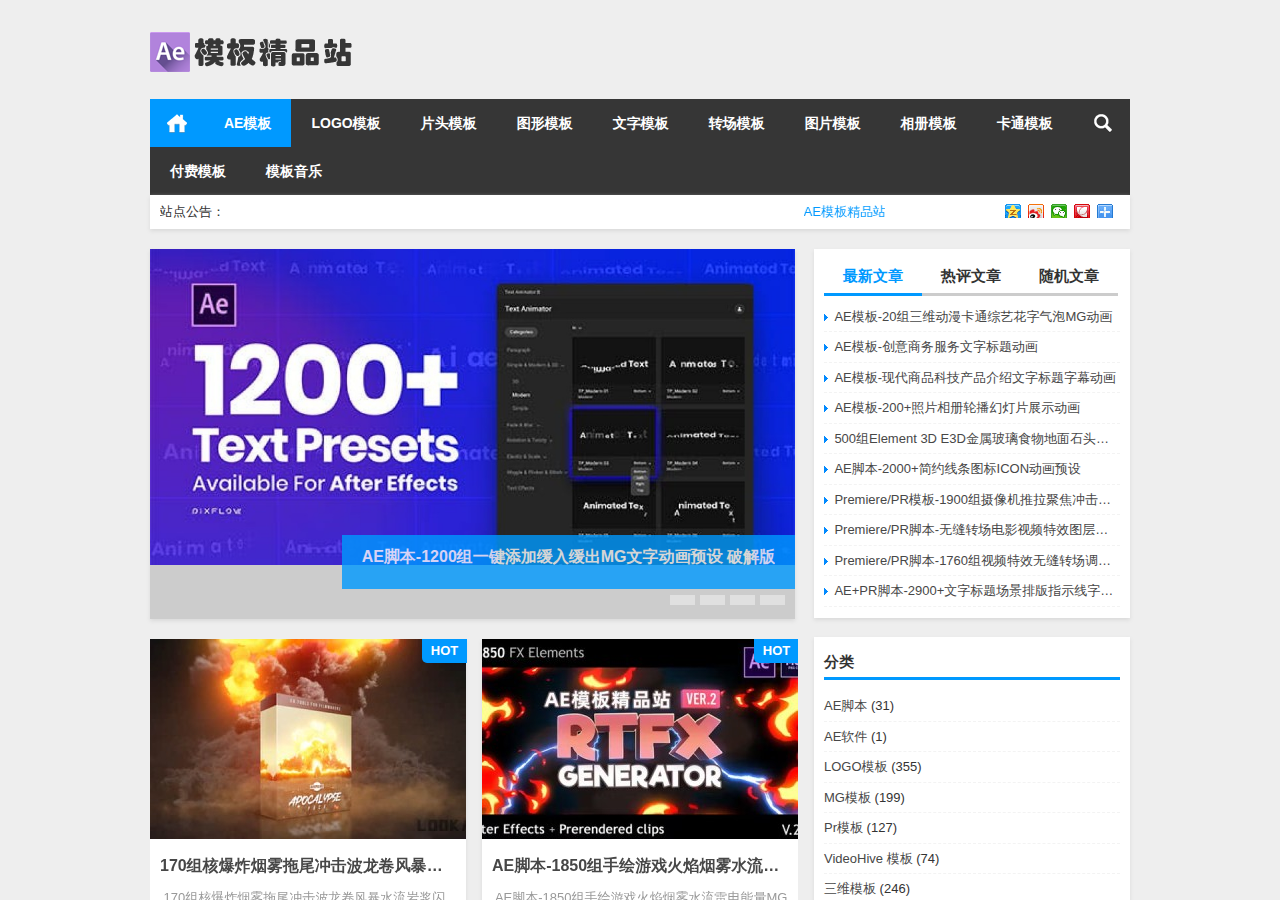Click the AE模板精品站 site logo
The image size is (1280, 900).
pyautogui.click(x=251, y=52)
